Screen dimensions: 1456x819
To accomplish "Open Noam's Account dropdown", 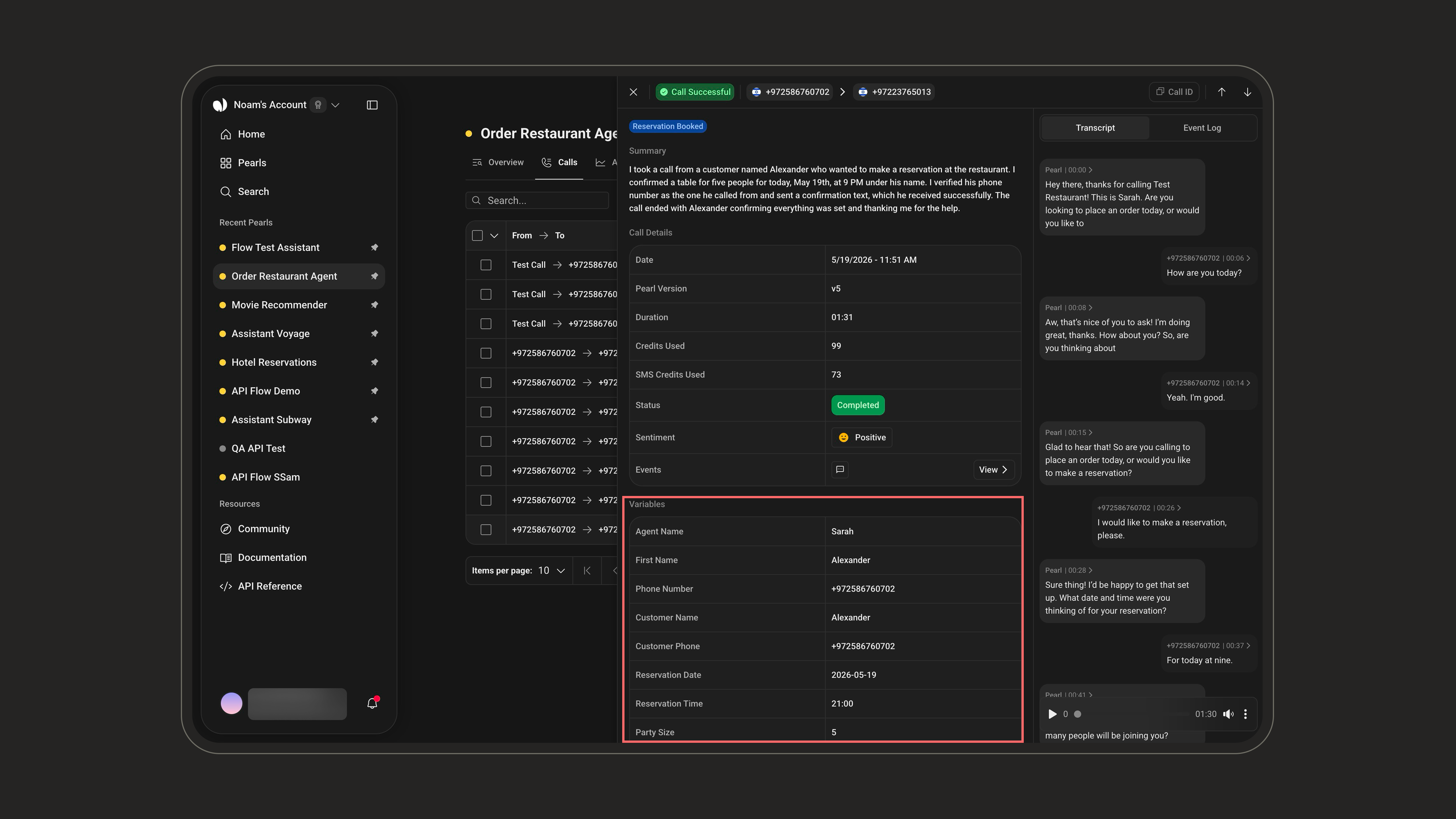I will pos(335,105).
